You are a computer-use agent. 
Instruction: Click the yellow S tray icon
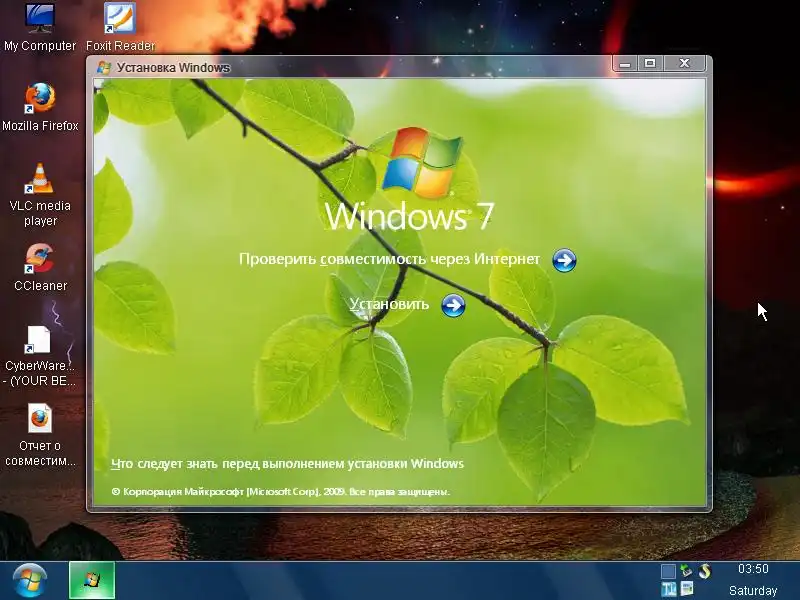[705, 571]
